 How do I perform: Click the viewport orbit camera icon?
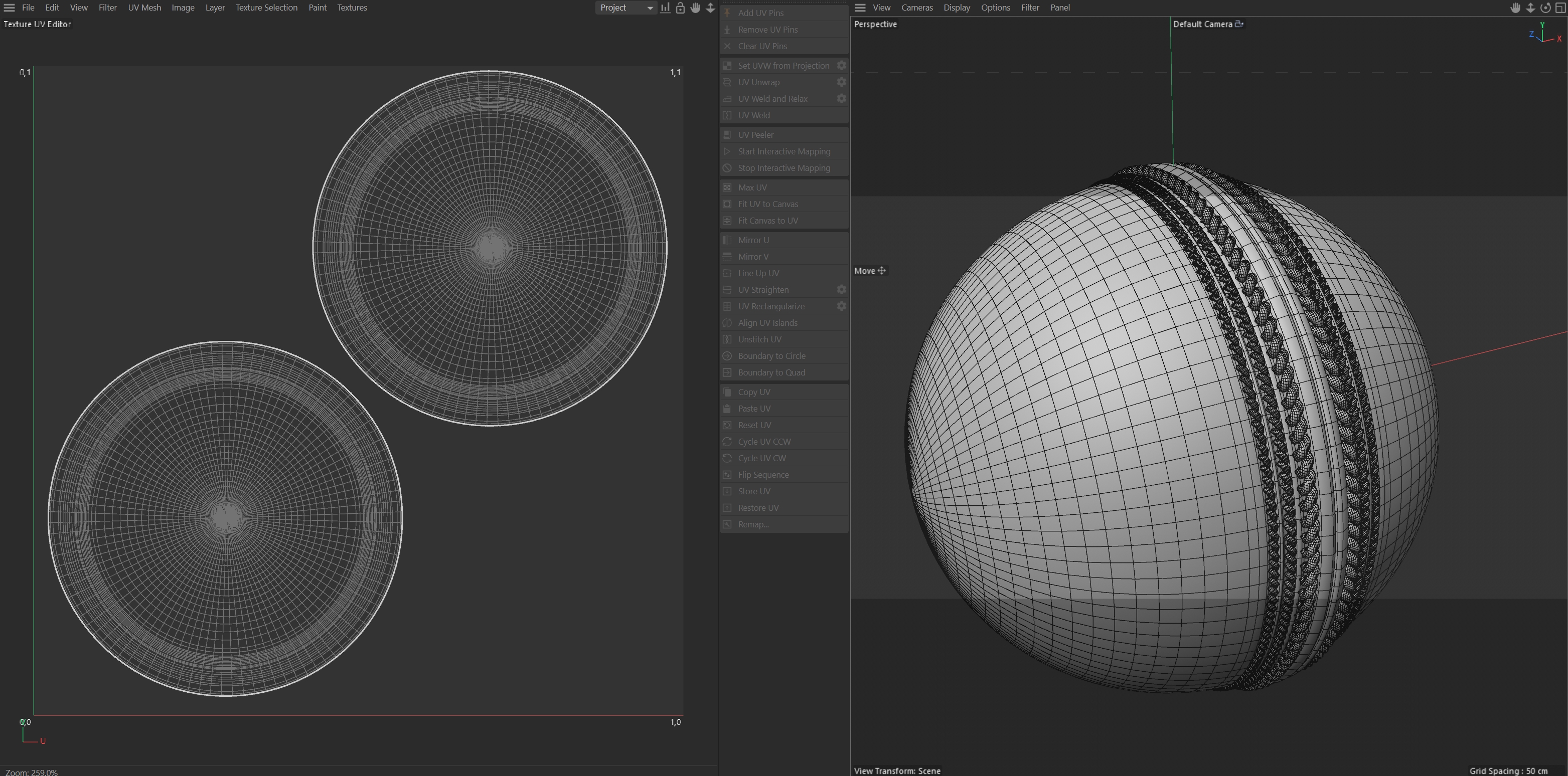(1545, 8)
